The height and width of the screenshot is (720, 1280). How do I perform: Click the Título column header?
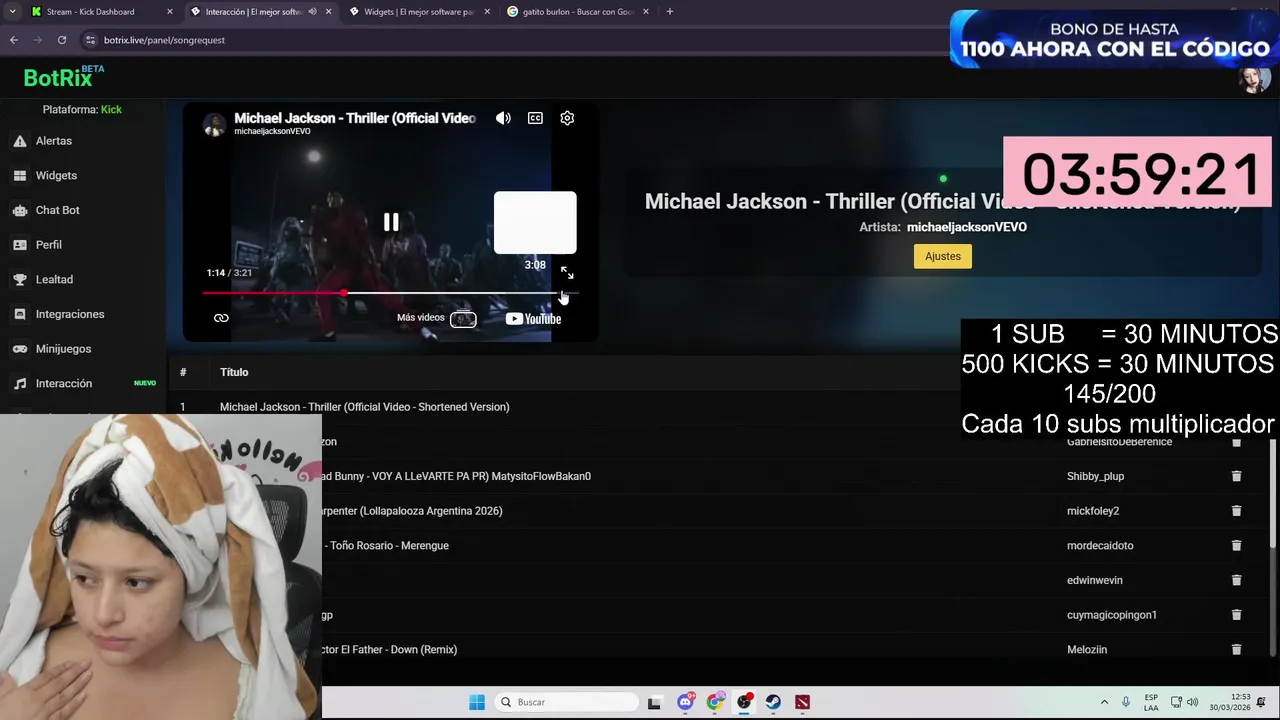[234, 372]
